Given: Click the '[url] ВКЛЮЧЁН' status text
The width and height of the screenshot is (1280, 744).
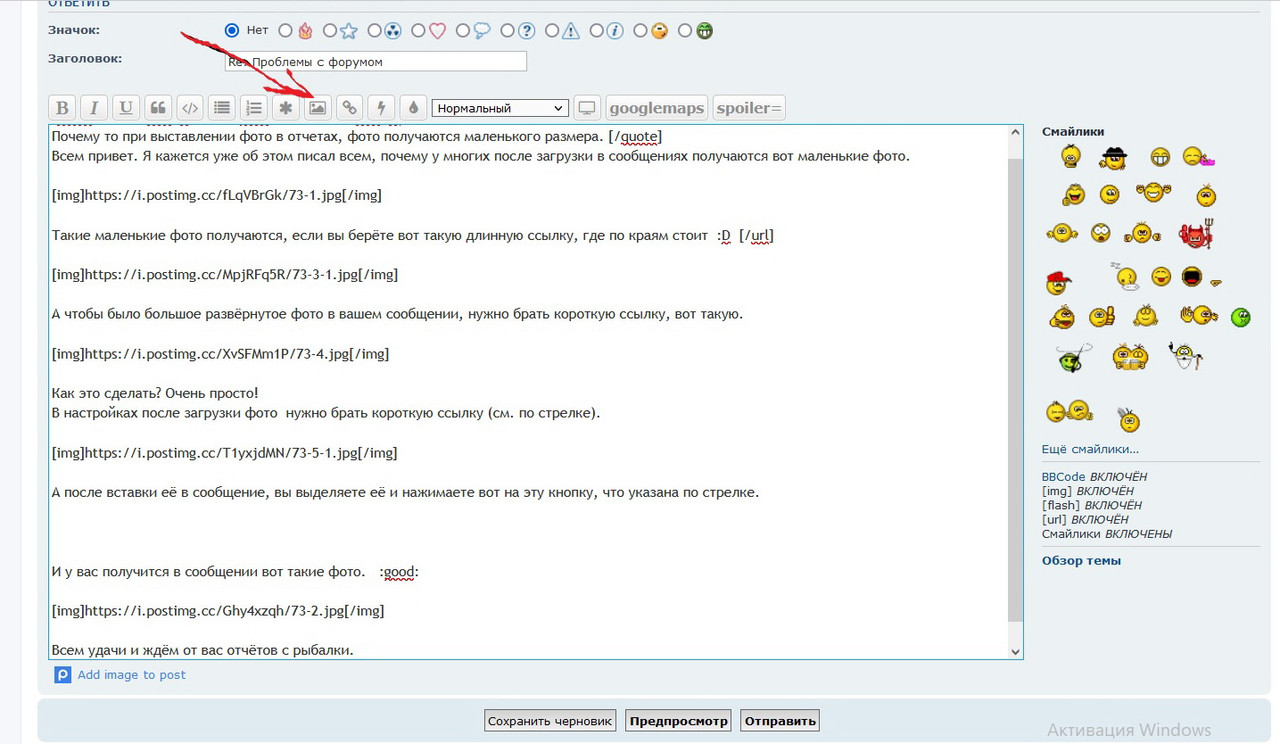Looking at the screenshot, I should [1085, 519].
